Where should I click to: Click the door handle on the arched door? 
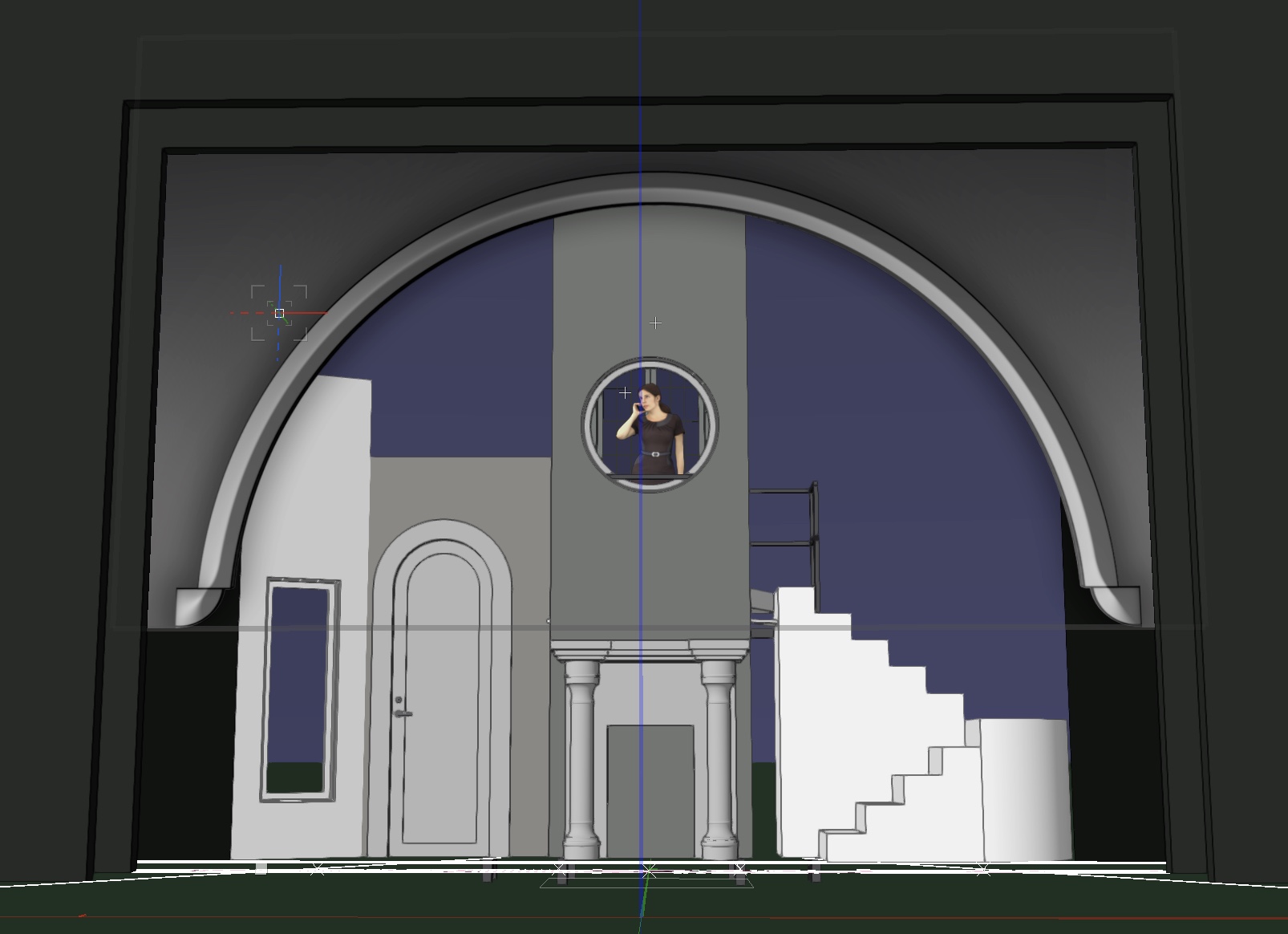click(403, 713)
